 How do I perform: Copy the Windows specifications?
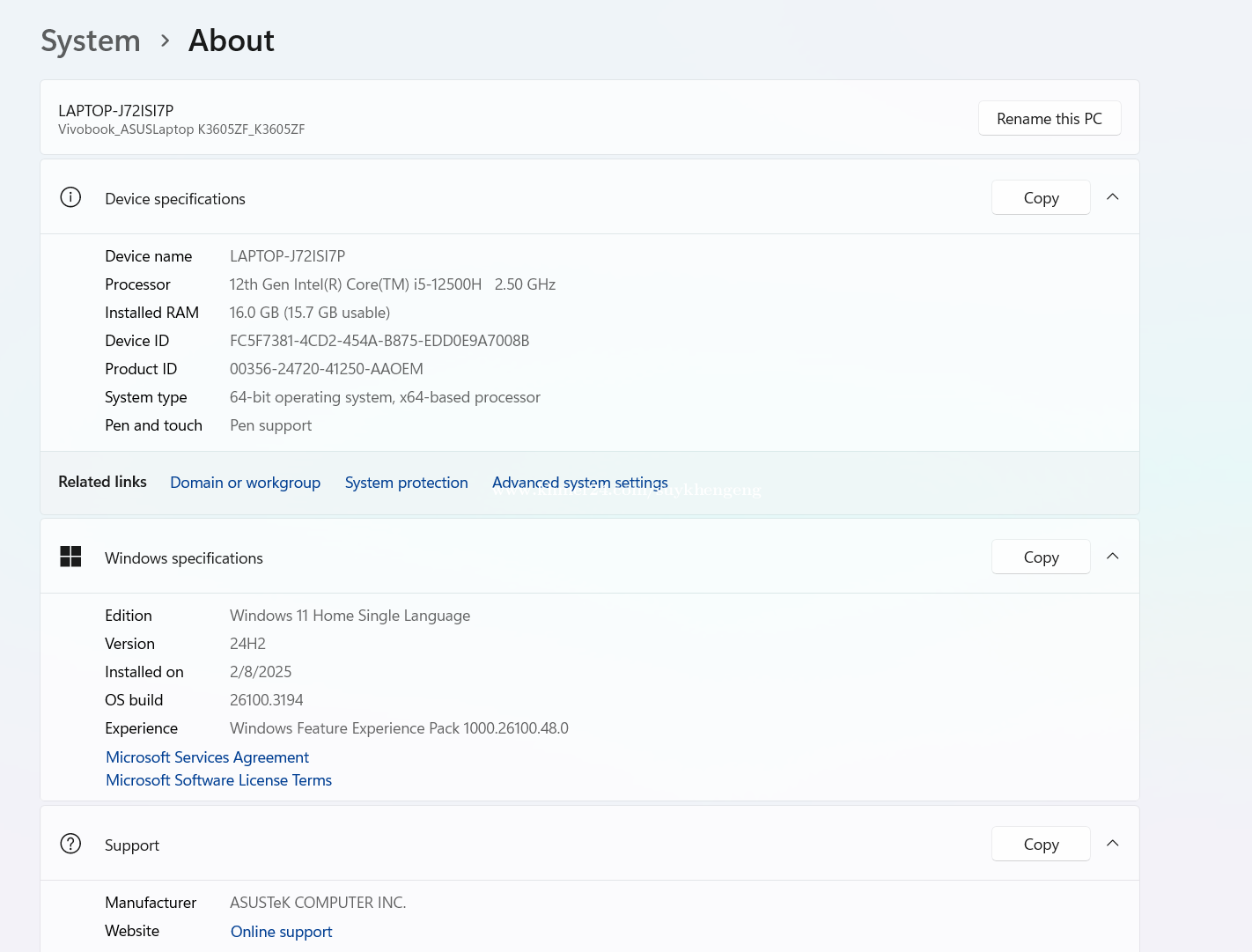pos(1041,557)
